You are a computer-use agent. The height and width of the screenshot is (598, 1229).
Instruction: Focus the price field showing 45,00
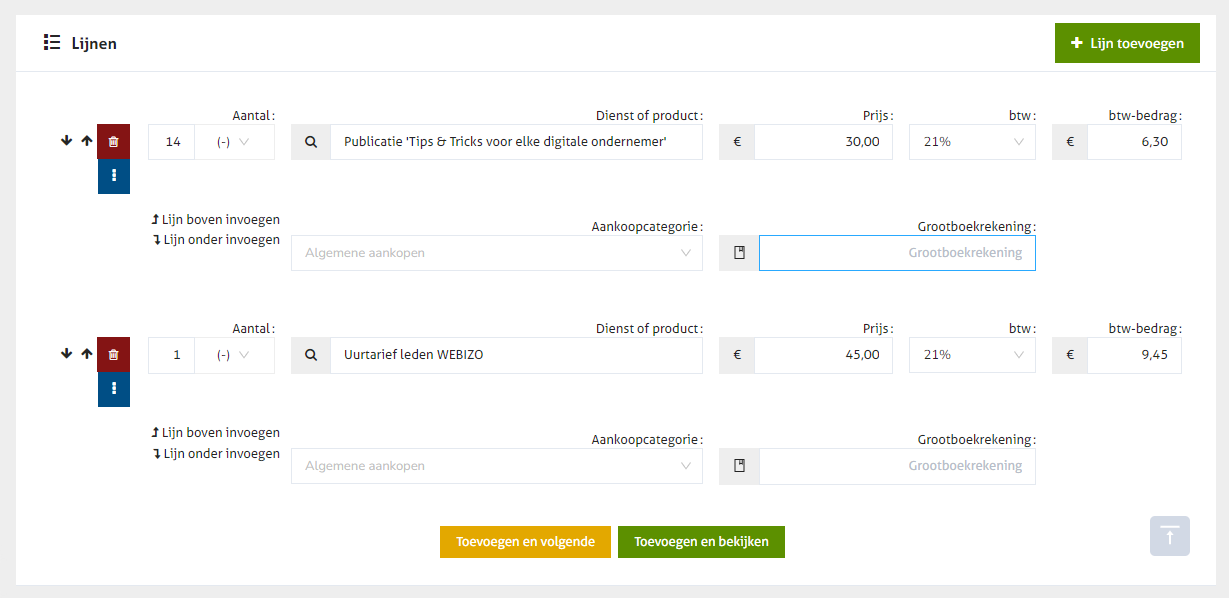click(822, 355)
